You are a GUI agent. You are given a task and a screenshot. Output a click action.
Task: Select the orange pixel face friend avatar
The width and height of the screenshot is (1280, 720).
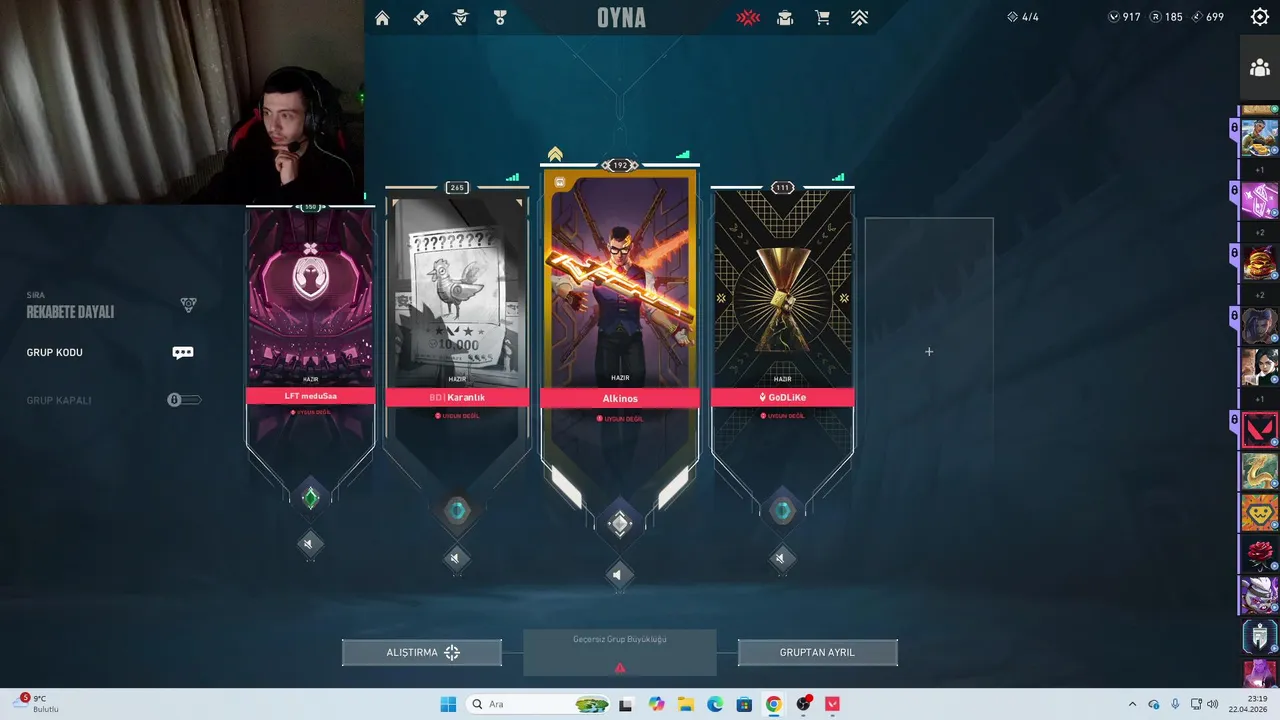pyautogui.click(x=1260, y=513)
